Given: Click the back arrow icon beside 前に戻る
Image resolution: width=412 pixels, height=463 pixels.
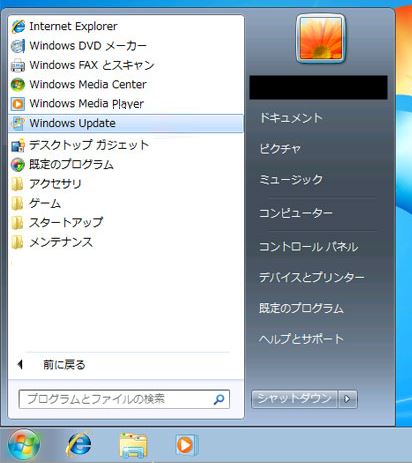Looking at the screenshot, I should tap(20, 365).
